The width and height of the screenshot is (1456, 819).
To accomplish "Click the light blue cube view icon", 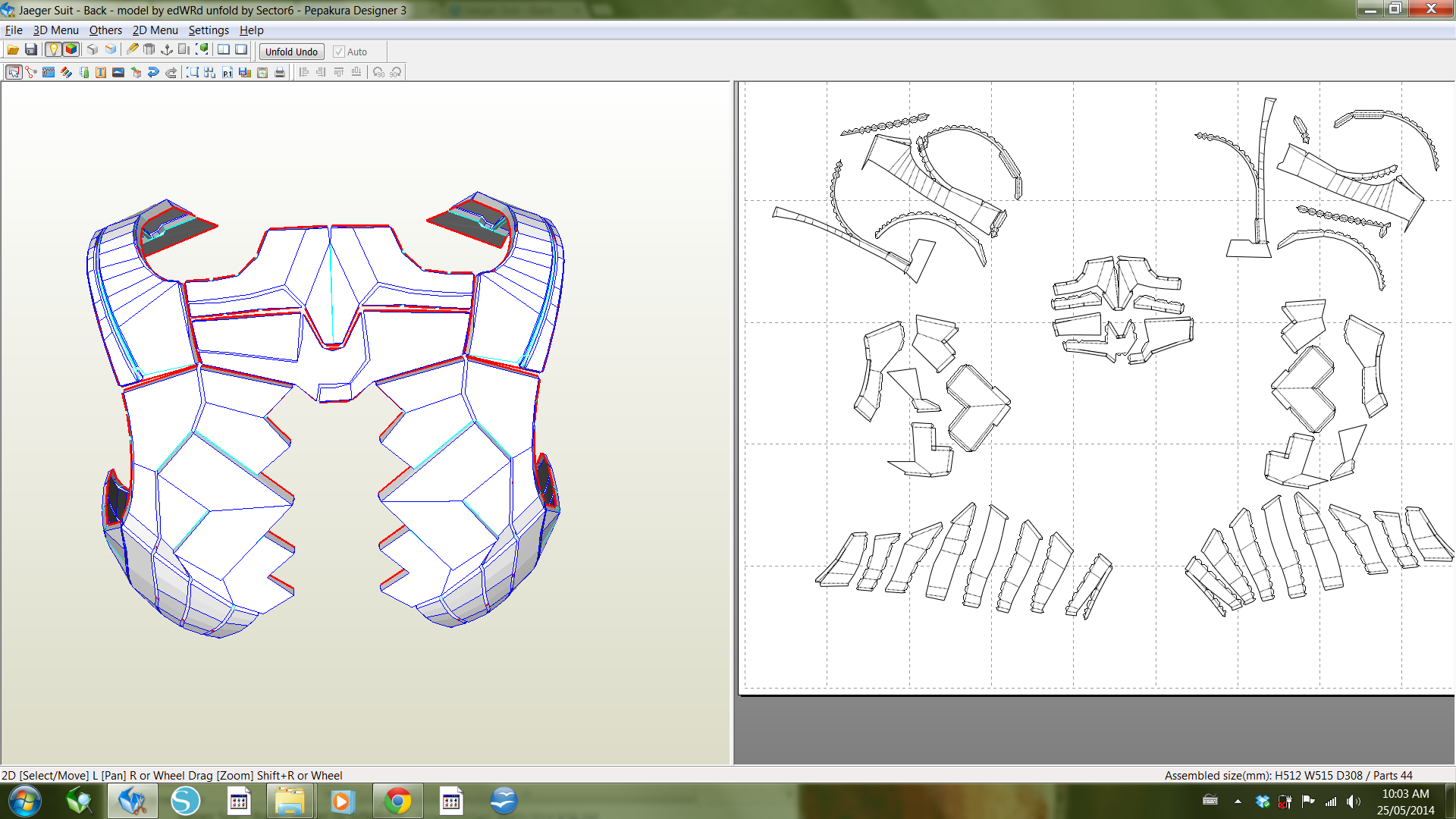I will coord(111,50).
